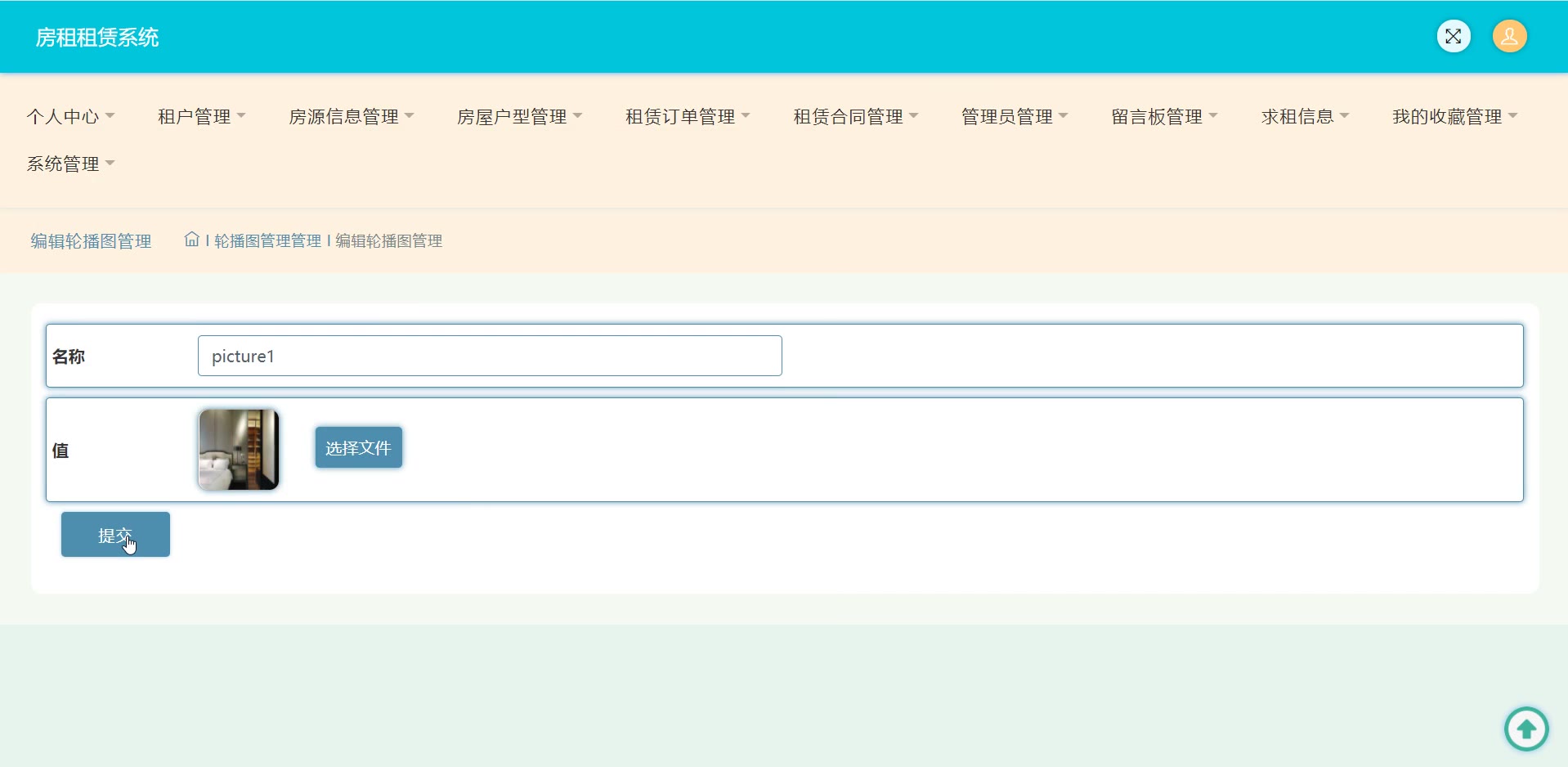Click the fullscreen toggle icon

[1453, 36]
